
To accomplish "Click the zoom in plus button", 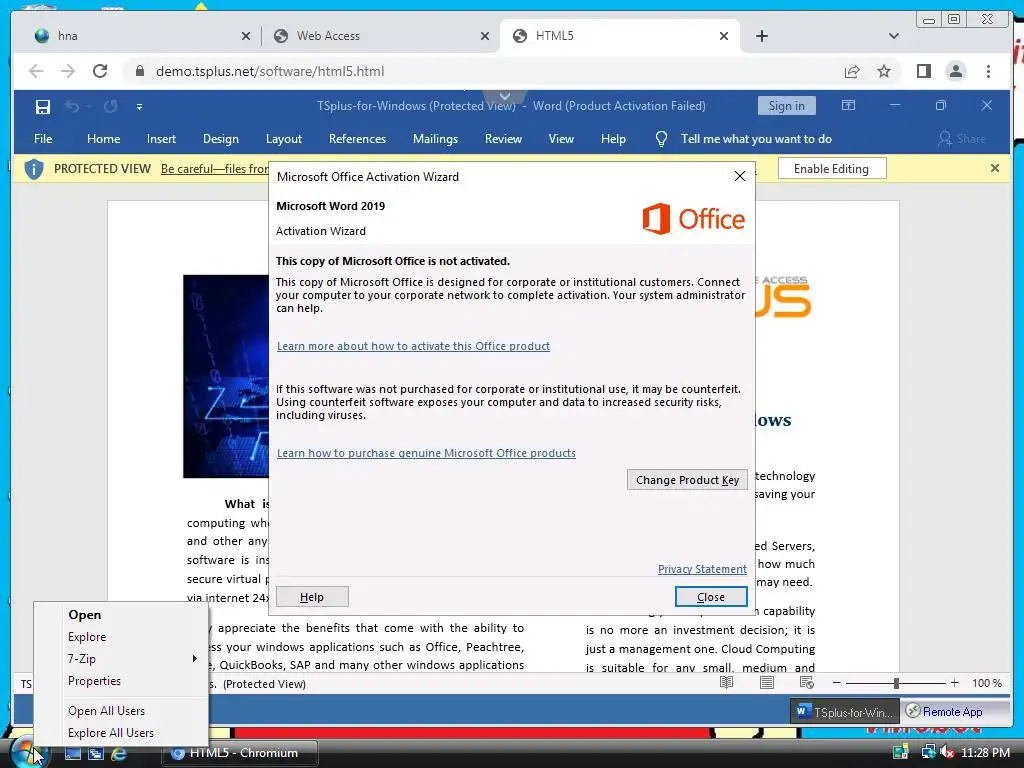I will (954, 683).
